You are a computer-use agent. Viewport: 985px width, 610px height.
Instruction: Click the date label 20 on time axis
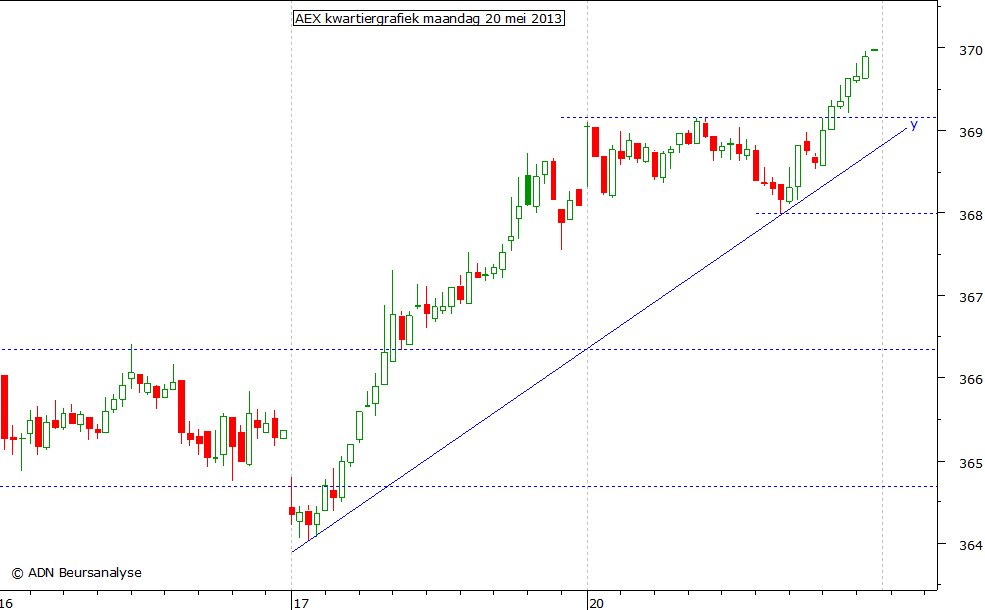tap(597, 604)
